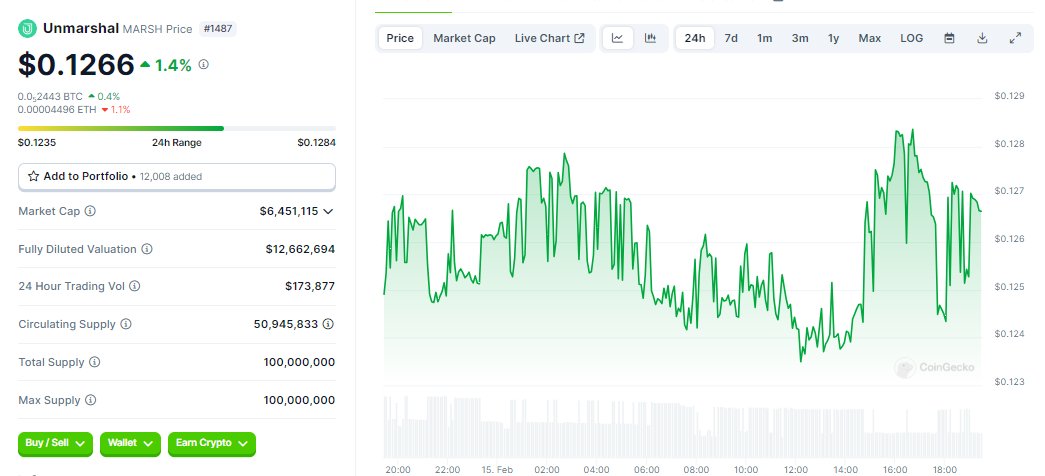Toggle LOG scale on chart

point(912,39)
